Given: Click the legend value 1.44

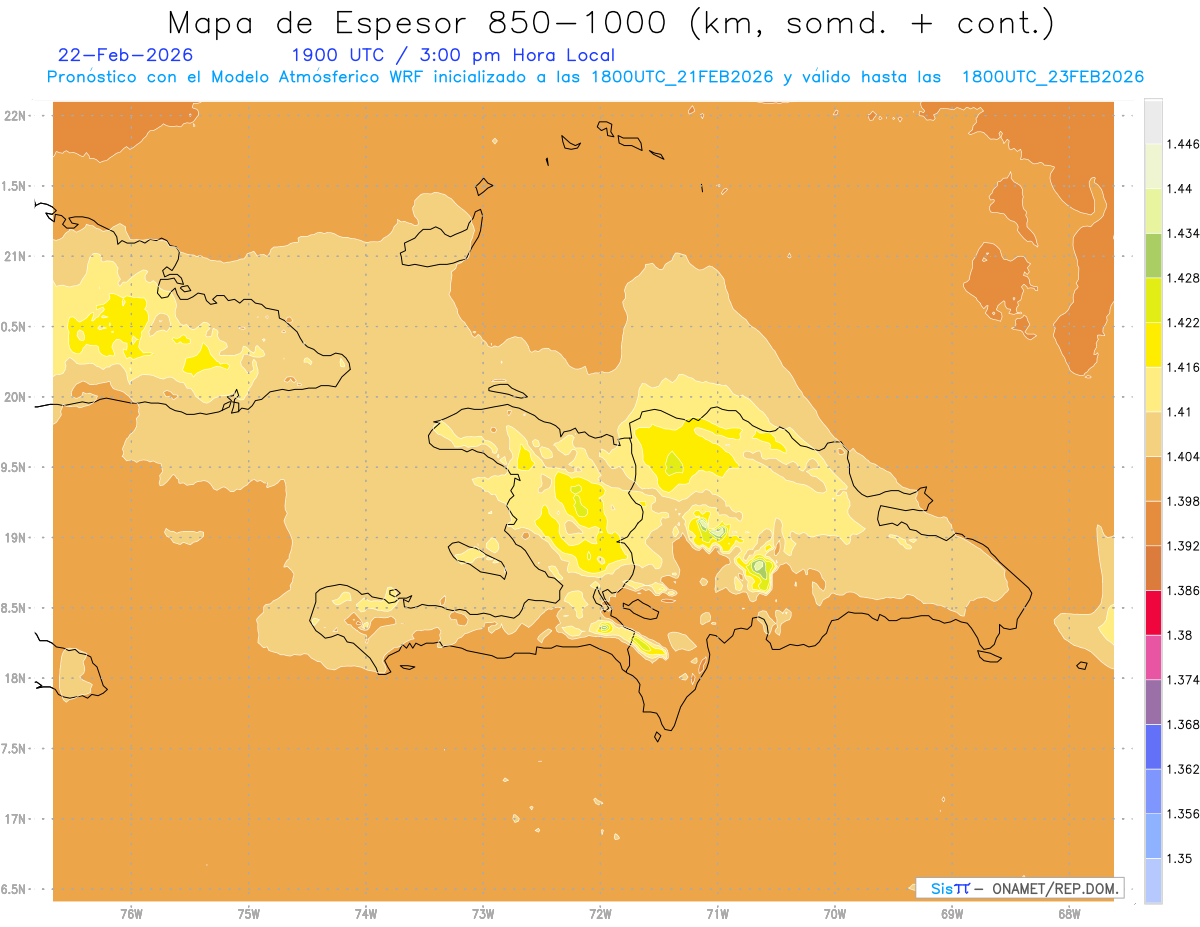Looking at the screenshot, I should point(1180,189).
